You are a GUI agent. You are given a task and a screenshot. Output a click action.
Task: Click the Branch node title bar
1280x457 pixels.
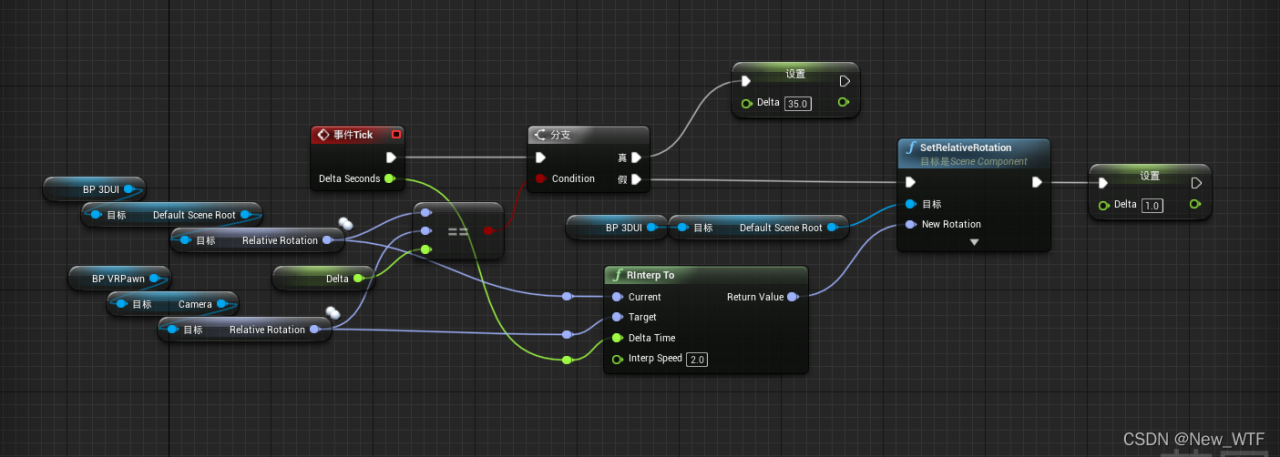(x=588, y=135)
